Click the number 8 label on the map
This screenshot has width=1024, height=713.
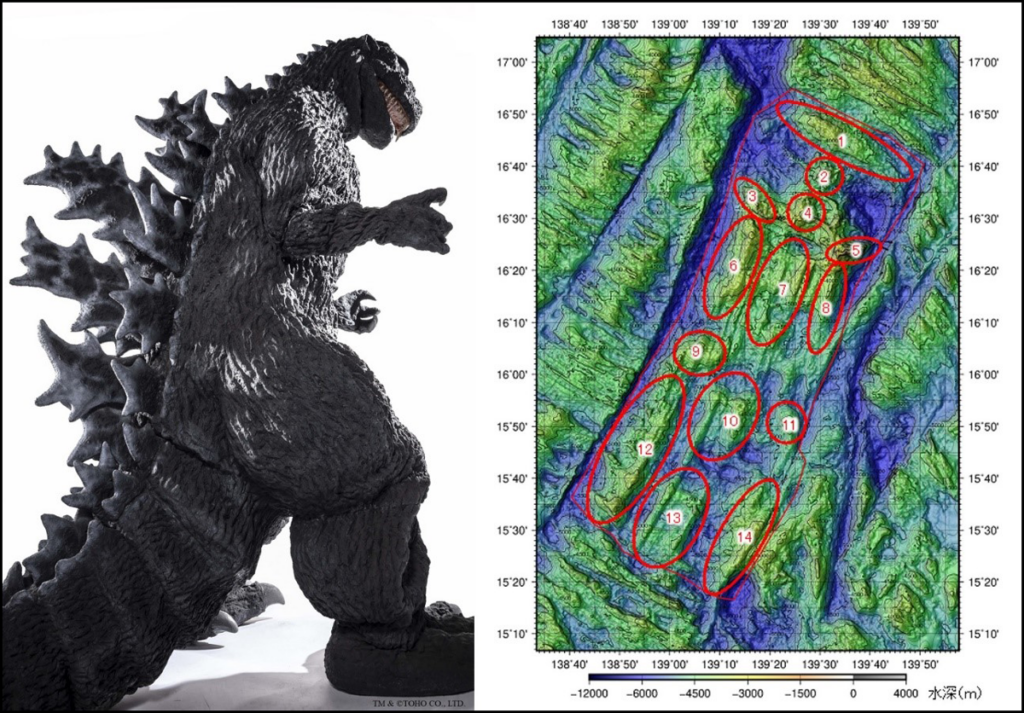pyautogui.click(x=826, y=308)
